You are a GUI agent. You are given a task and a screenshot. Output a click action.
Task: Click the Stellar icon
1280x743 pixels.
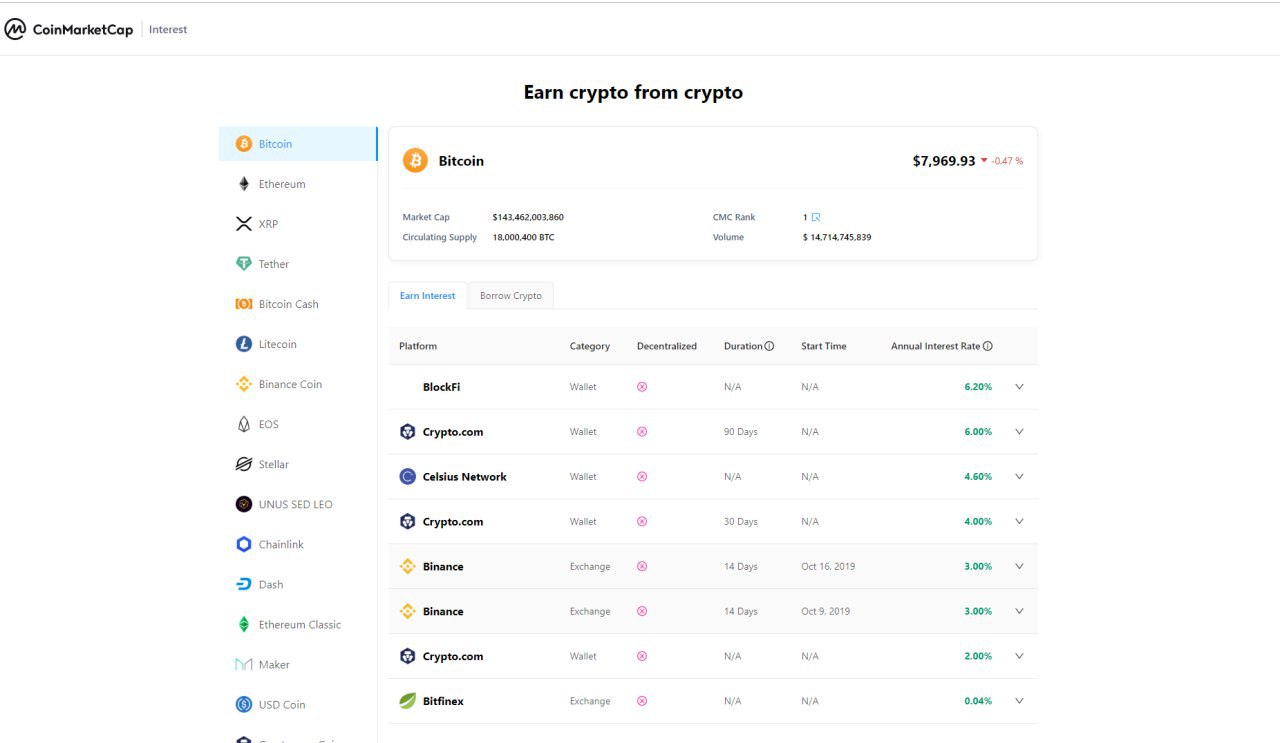coord(244,464)
